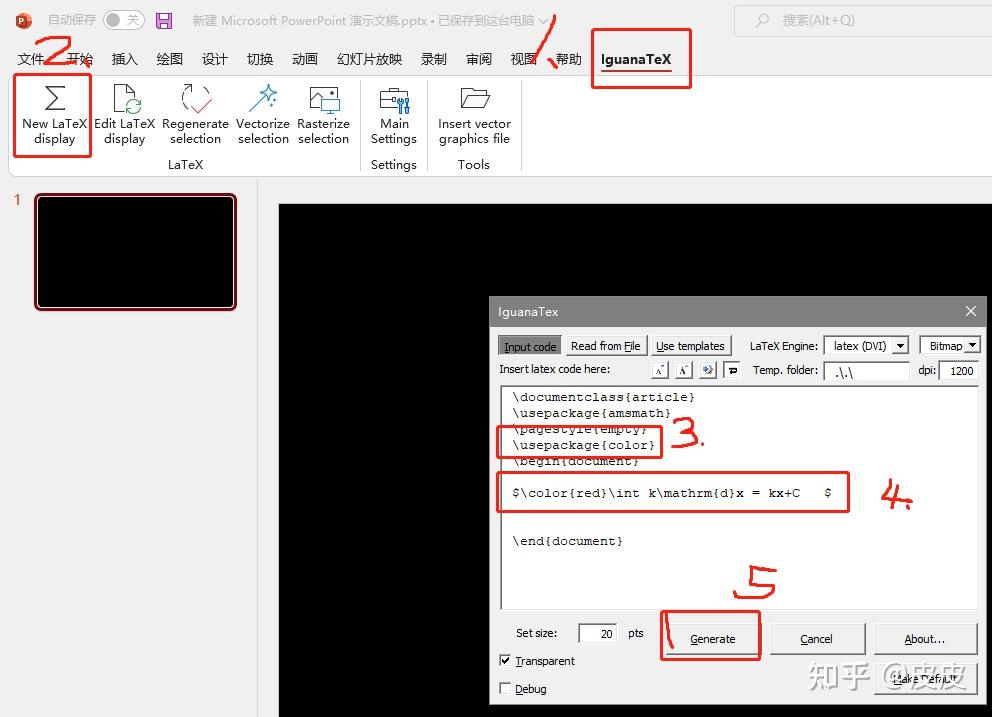Viewport: 992px width, 717px height.
Task: Expand the file name title dropdown chevron
Action: pyautogui.click(x=543, y=21)
